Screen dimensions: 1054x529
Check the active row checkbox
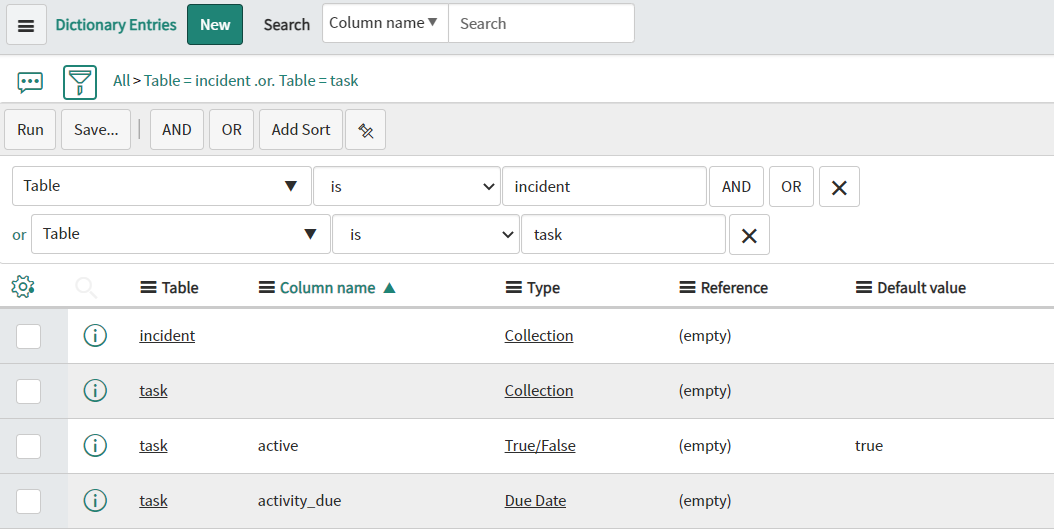pyautogui.click(x=28, y=446)
